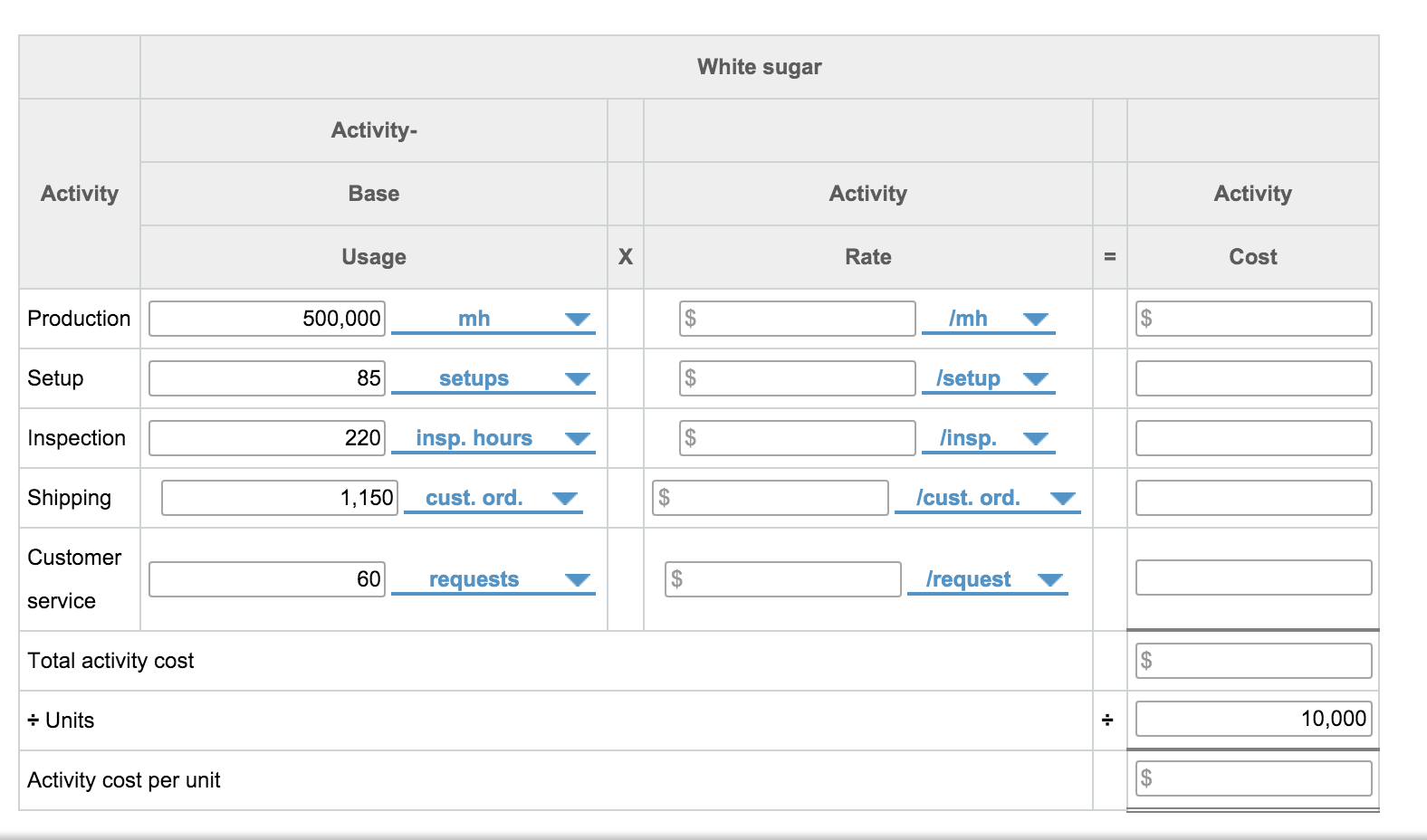Click the Production activity cost input field

coord(1253,319)
